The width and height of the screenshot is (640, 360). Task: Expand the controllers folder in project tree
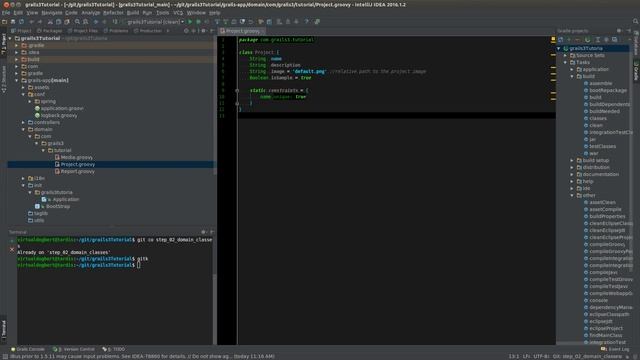[23, 122]
